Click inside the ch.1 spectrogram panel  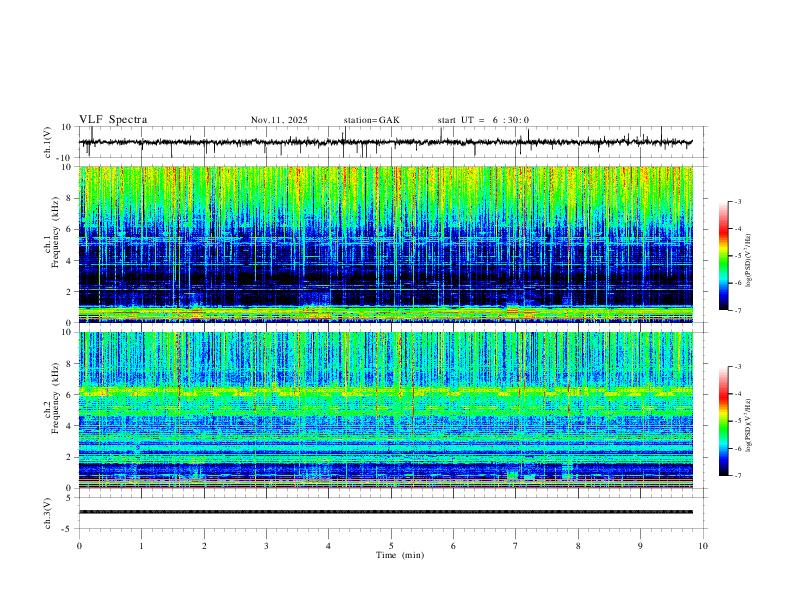point(385,244)
